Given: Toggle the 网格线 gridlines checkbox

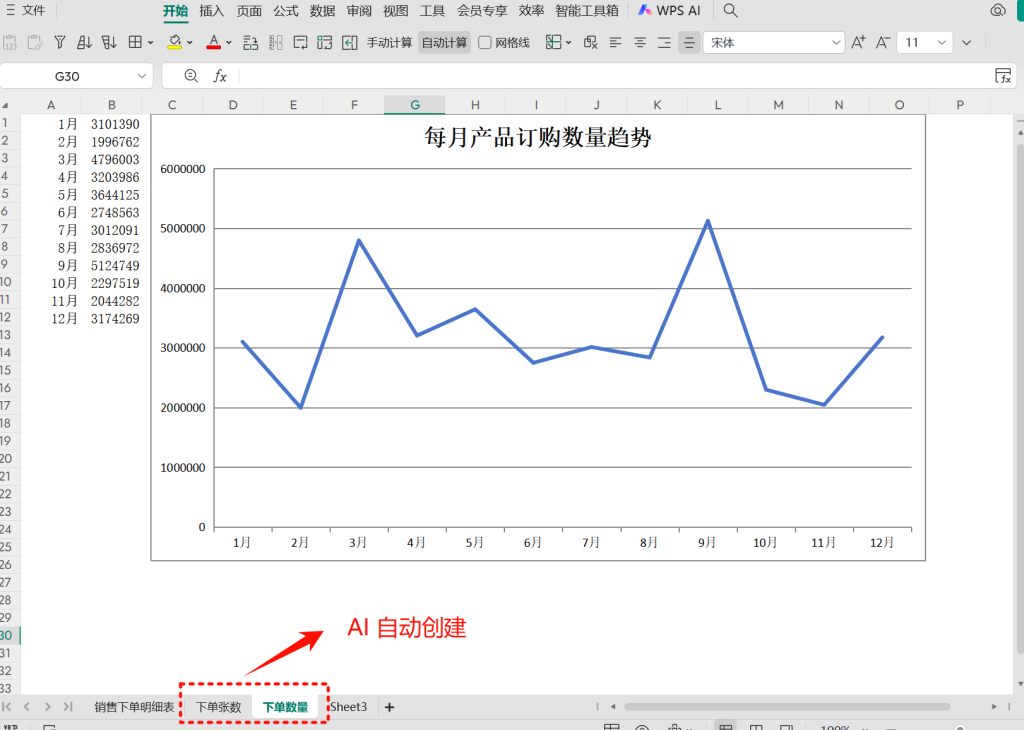Looking at the screenshot, I should [485, 42].
